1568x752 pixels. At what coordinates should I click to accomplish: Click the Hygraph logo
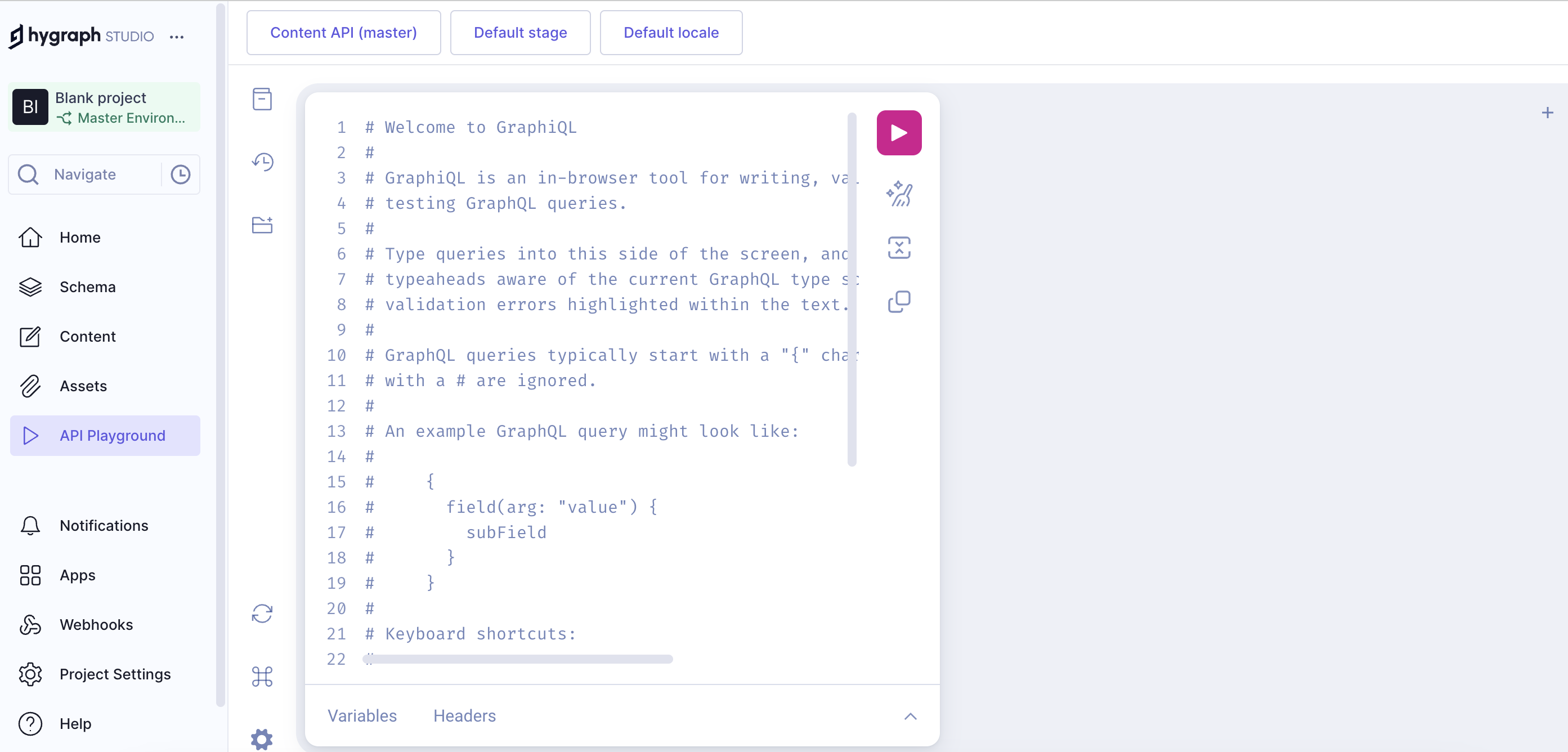coord(81,36)
